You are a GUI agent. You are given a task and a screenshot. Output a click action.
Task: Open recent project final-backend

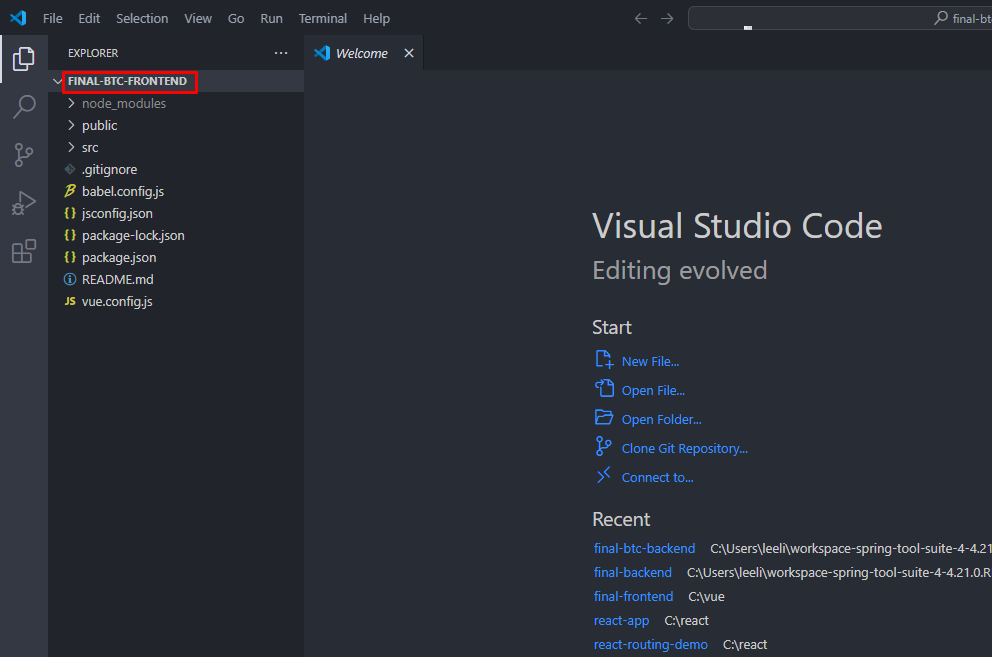coord(633,572)
